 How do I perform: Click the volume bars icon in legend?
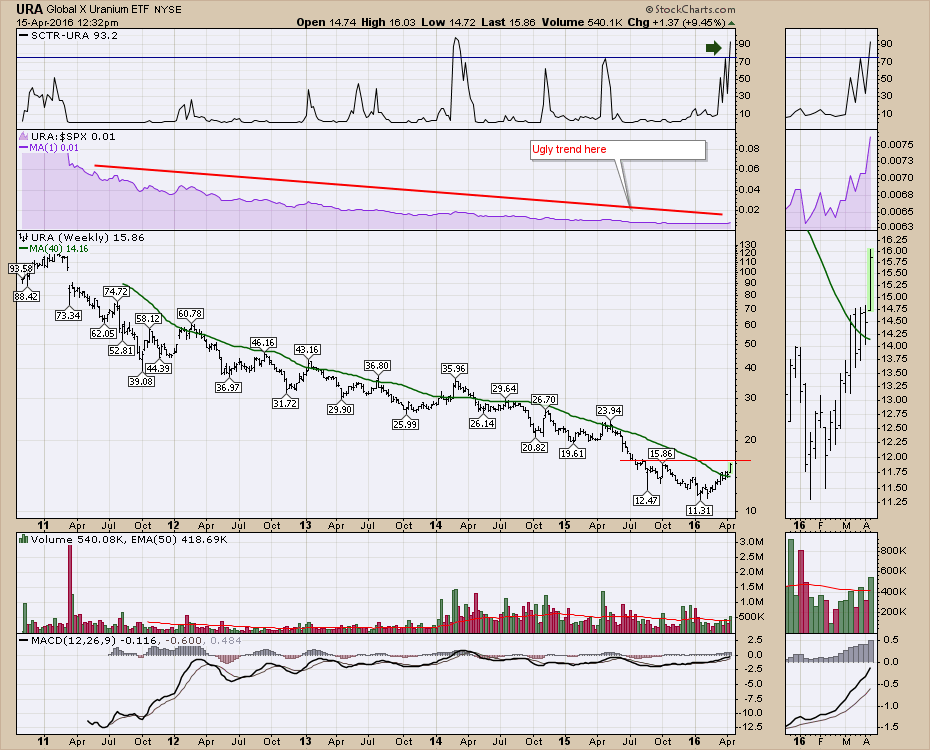pyautogui.click(x=24, y=540)
